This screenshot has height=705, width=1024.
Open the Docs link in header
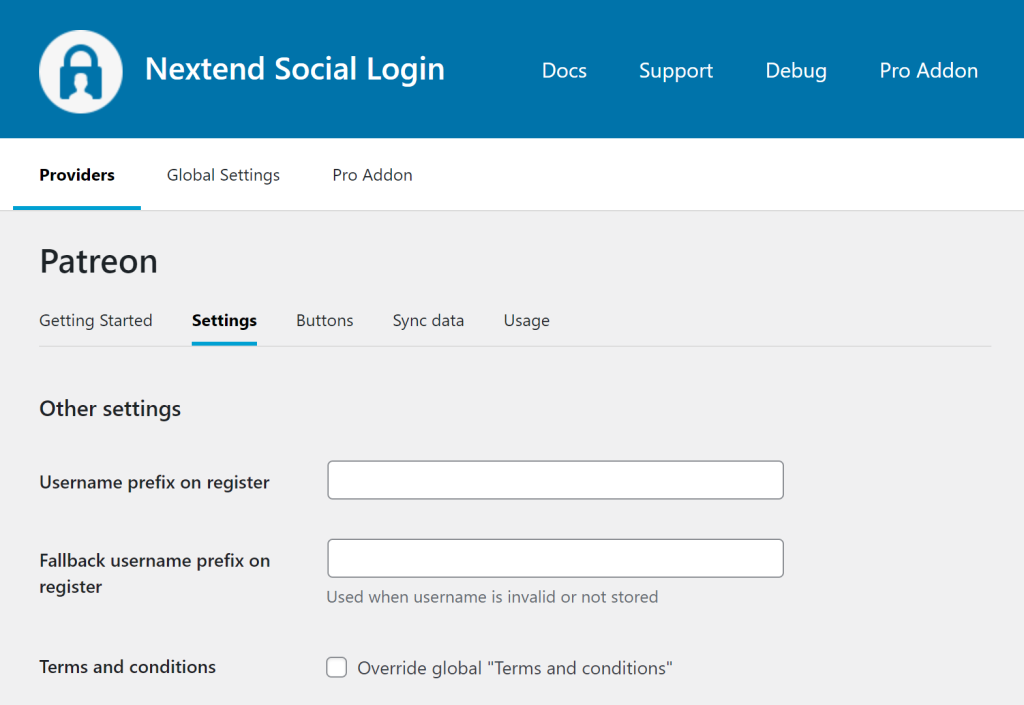(564, 71)
